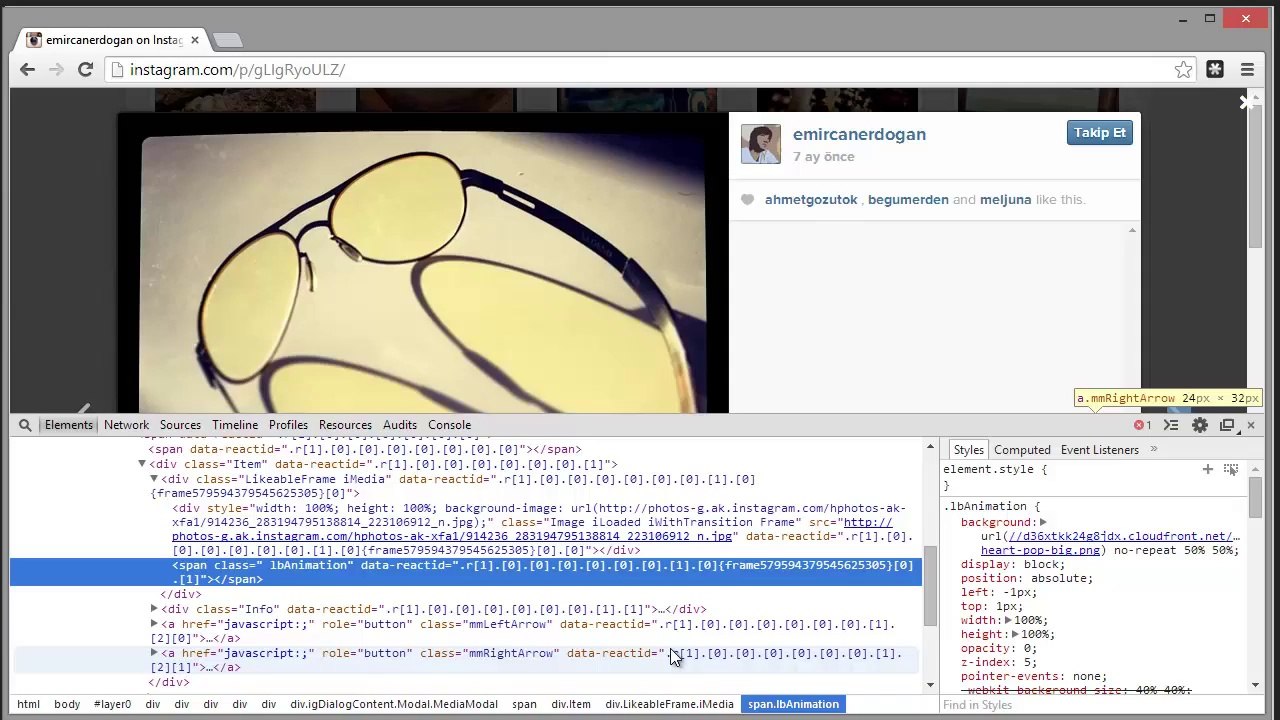The height and width of the screenshot is (720, 1280).
Task: Show more sidebar panes chevron
Action: tap(1153, 450)
